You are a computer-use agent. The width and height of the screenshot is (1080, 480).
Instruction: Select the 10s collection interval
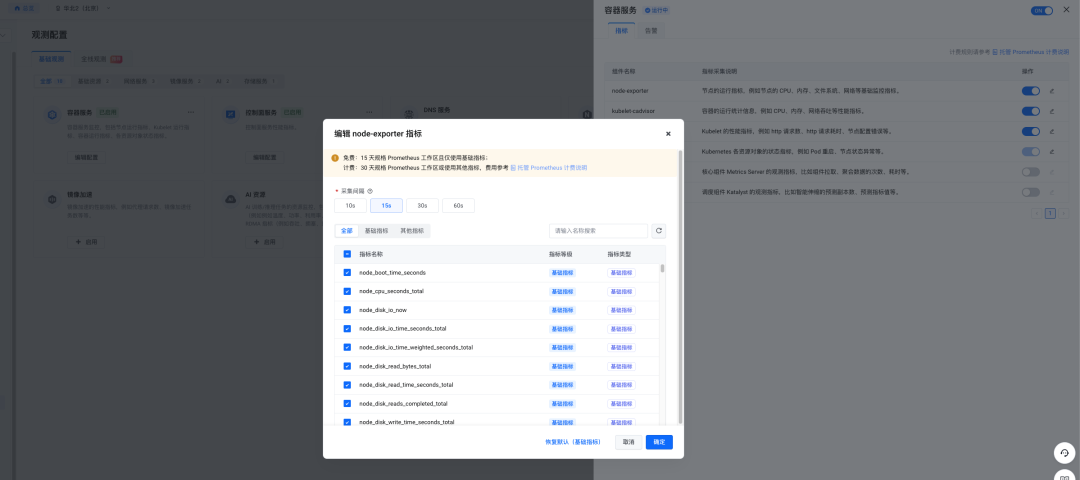click(x=351, y=205)
